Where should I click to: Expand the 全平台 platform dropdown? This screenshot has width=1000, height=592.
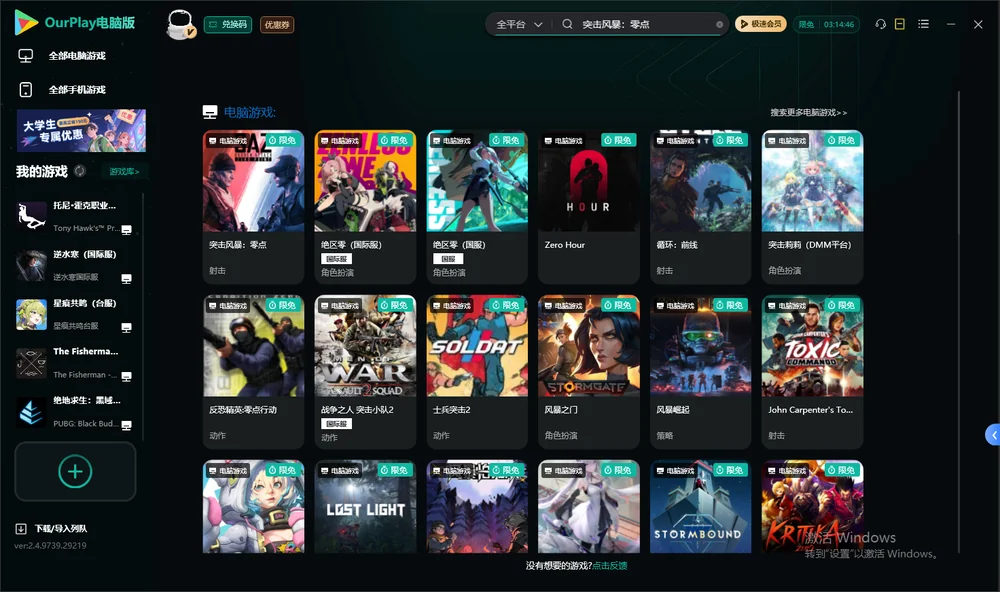pyautogui.click(x=519, y=24)
